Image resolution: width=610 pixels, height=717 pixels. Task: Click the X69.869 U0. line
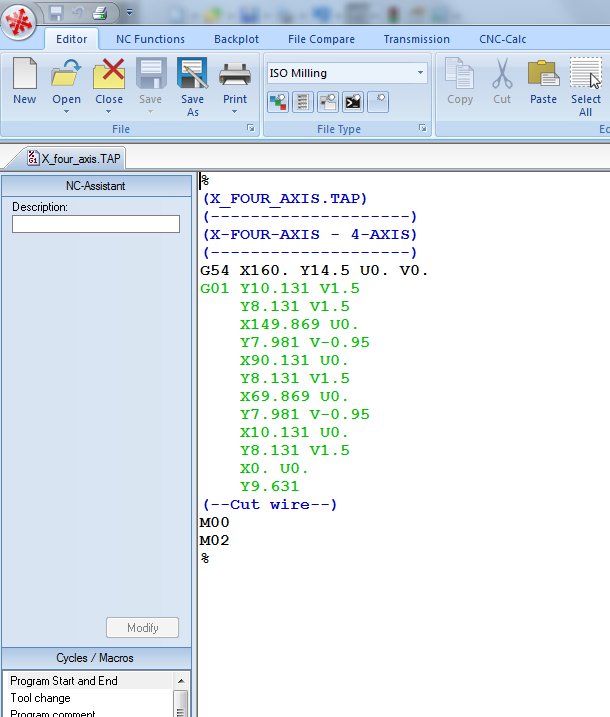(294, 396)
